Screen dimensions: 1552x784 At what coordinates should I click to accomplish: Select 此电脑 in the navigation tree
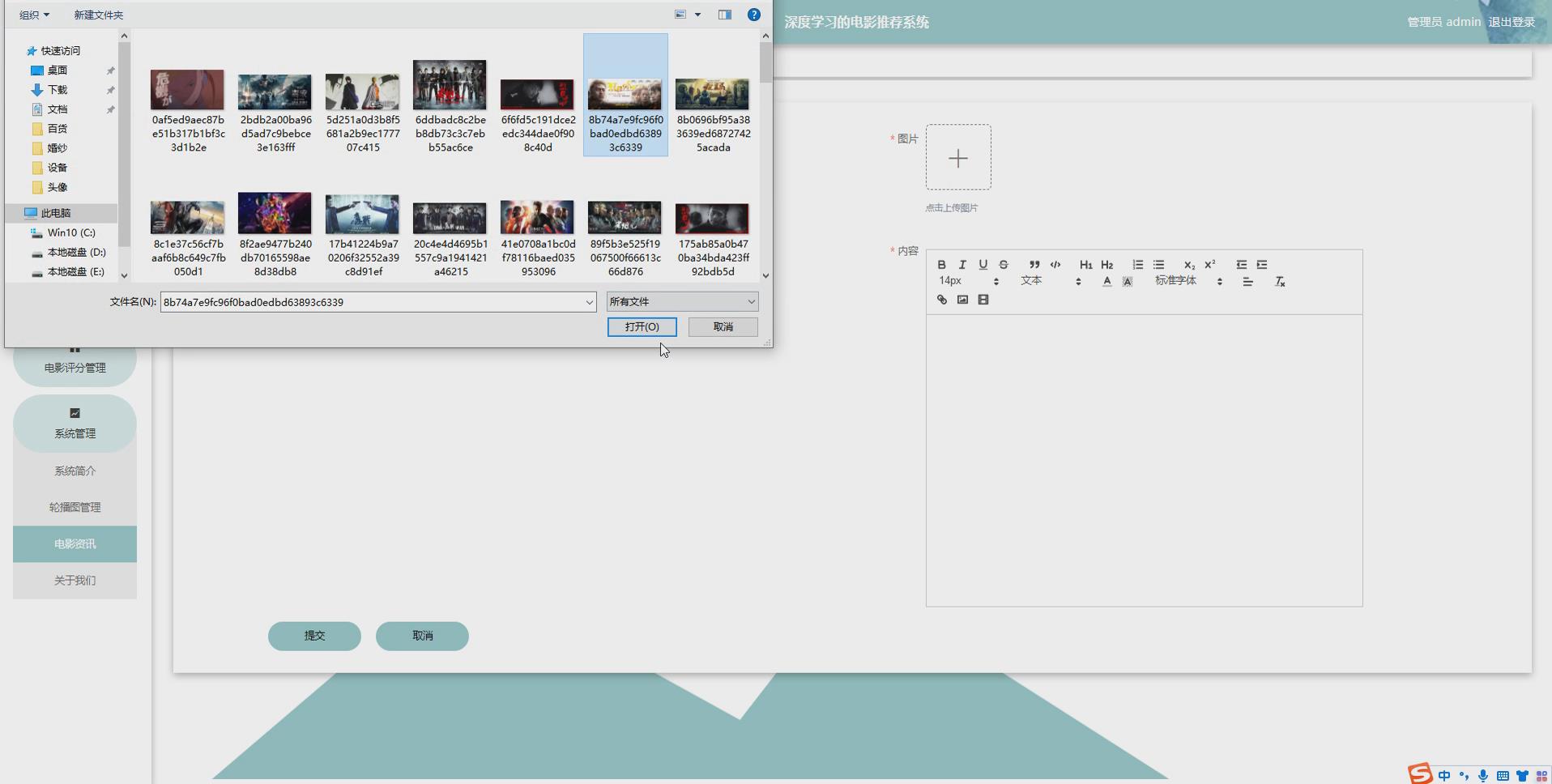[x=55, y=213]
